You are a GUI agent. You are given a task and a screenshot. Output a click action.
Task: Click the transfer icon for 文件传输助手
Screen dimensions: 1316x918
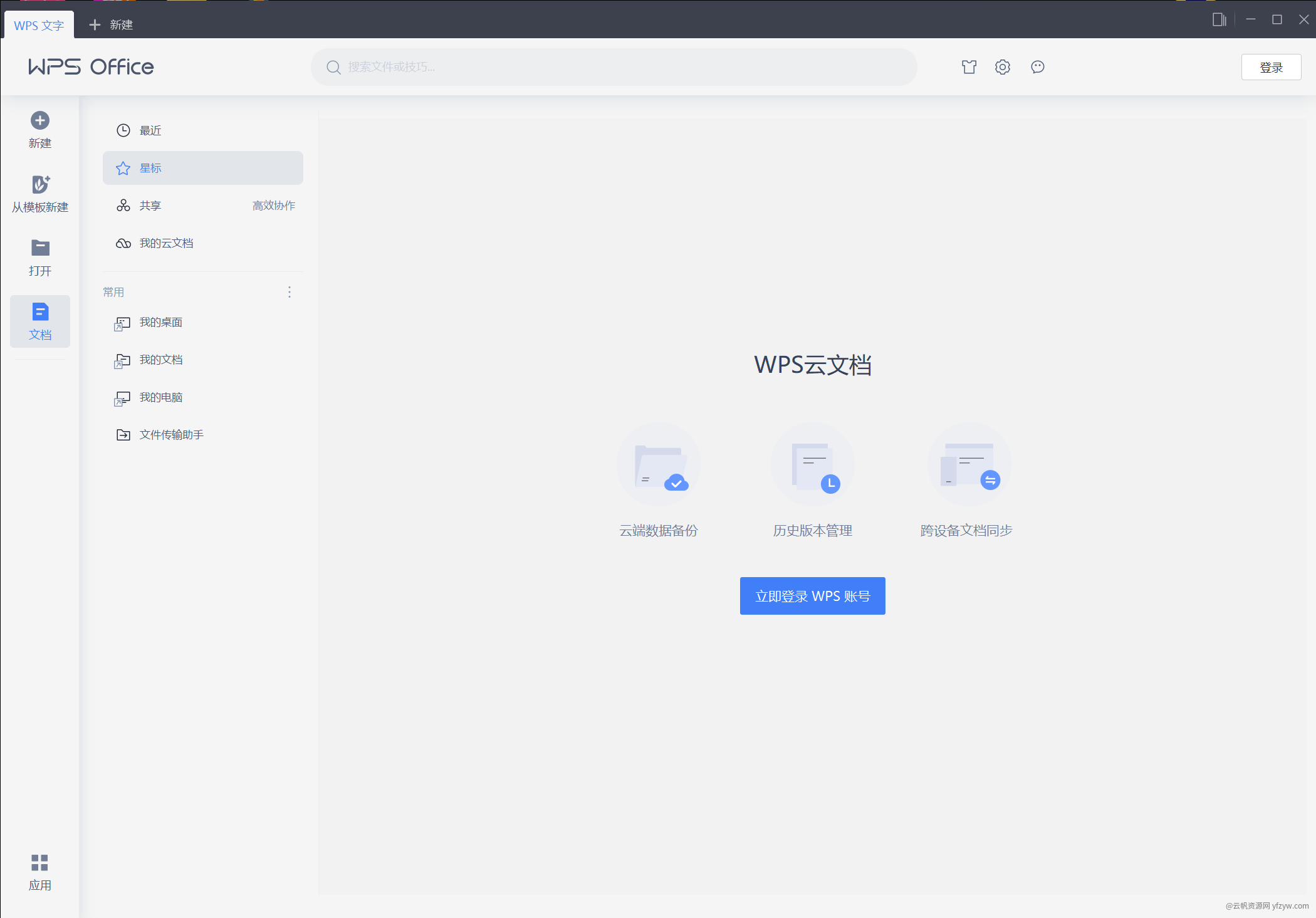coord(123,435)
